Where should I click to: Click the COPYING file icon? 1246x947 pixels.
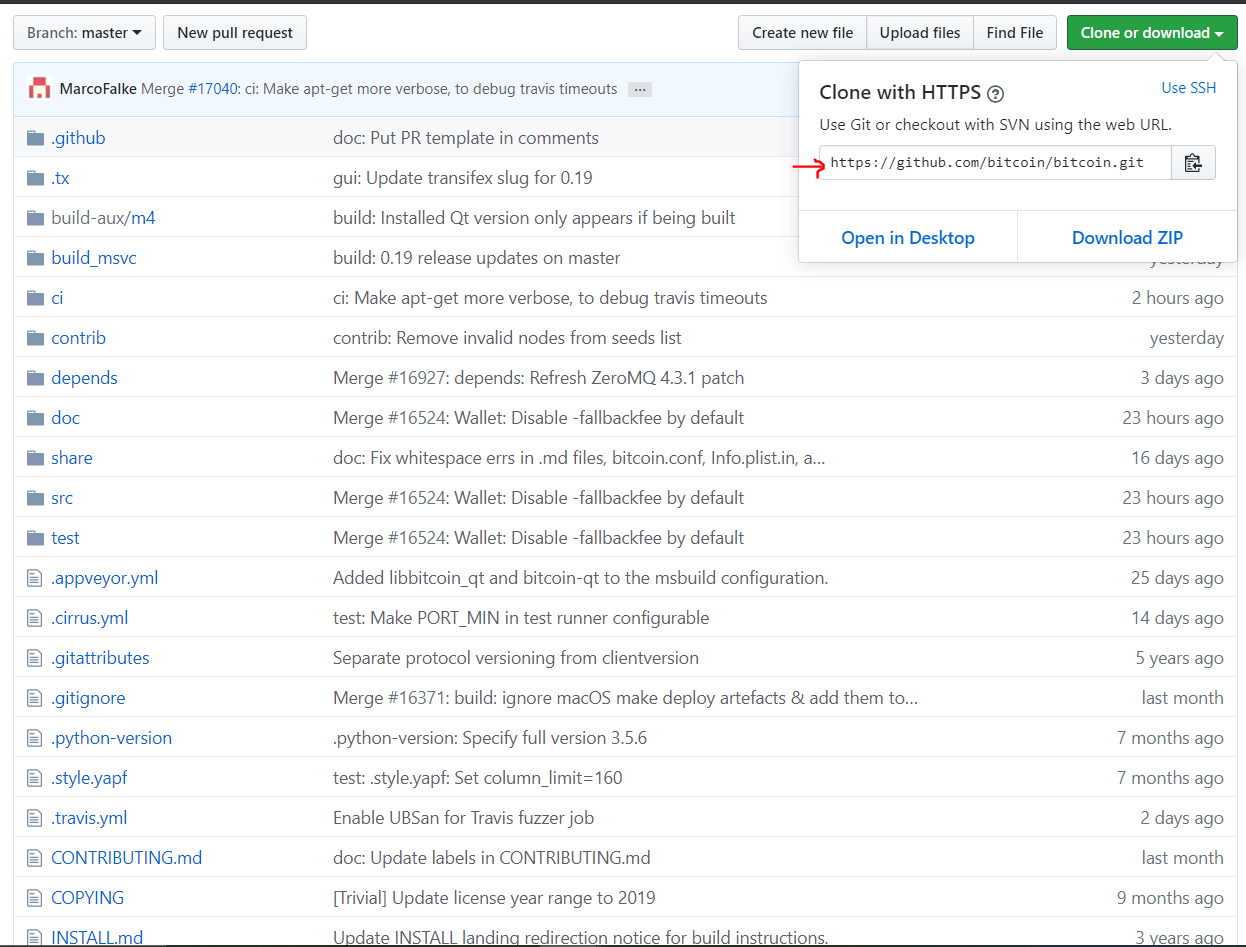(35, 898)
